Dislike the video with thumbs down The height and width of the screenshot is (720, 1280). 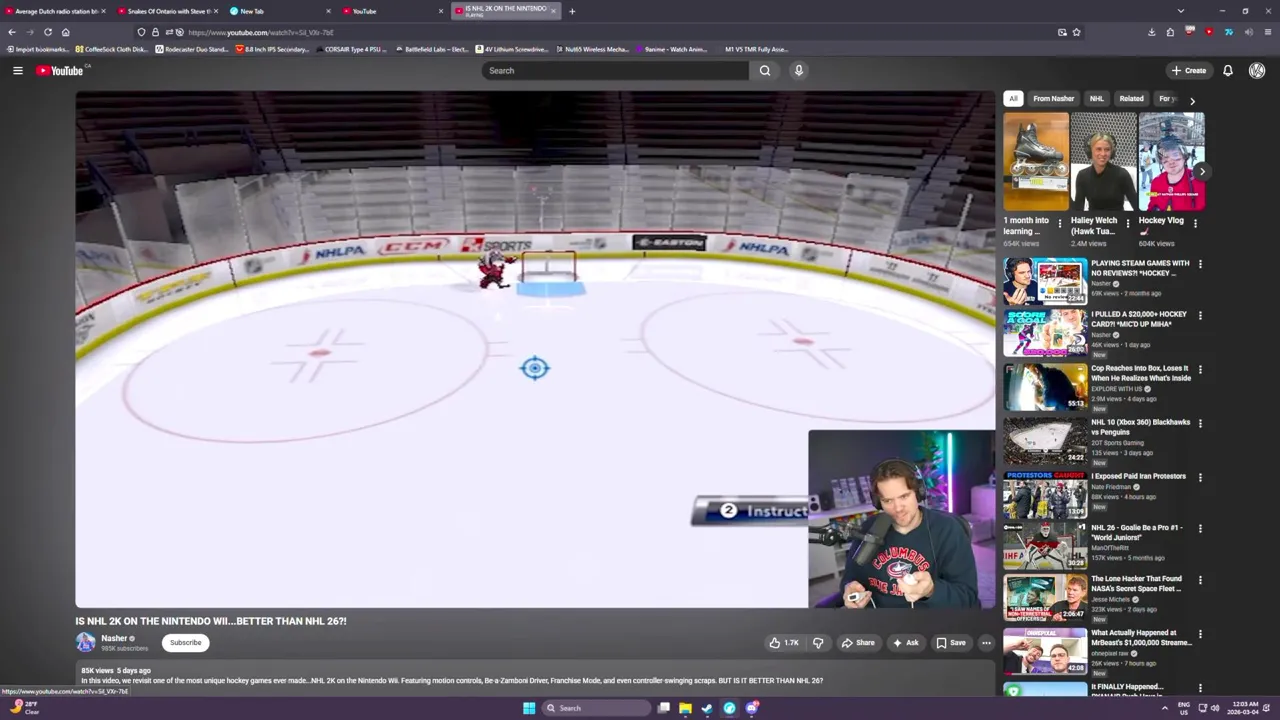point(818,643)
